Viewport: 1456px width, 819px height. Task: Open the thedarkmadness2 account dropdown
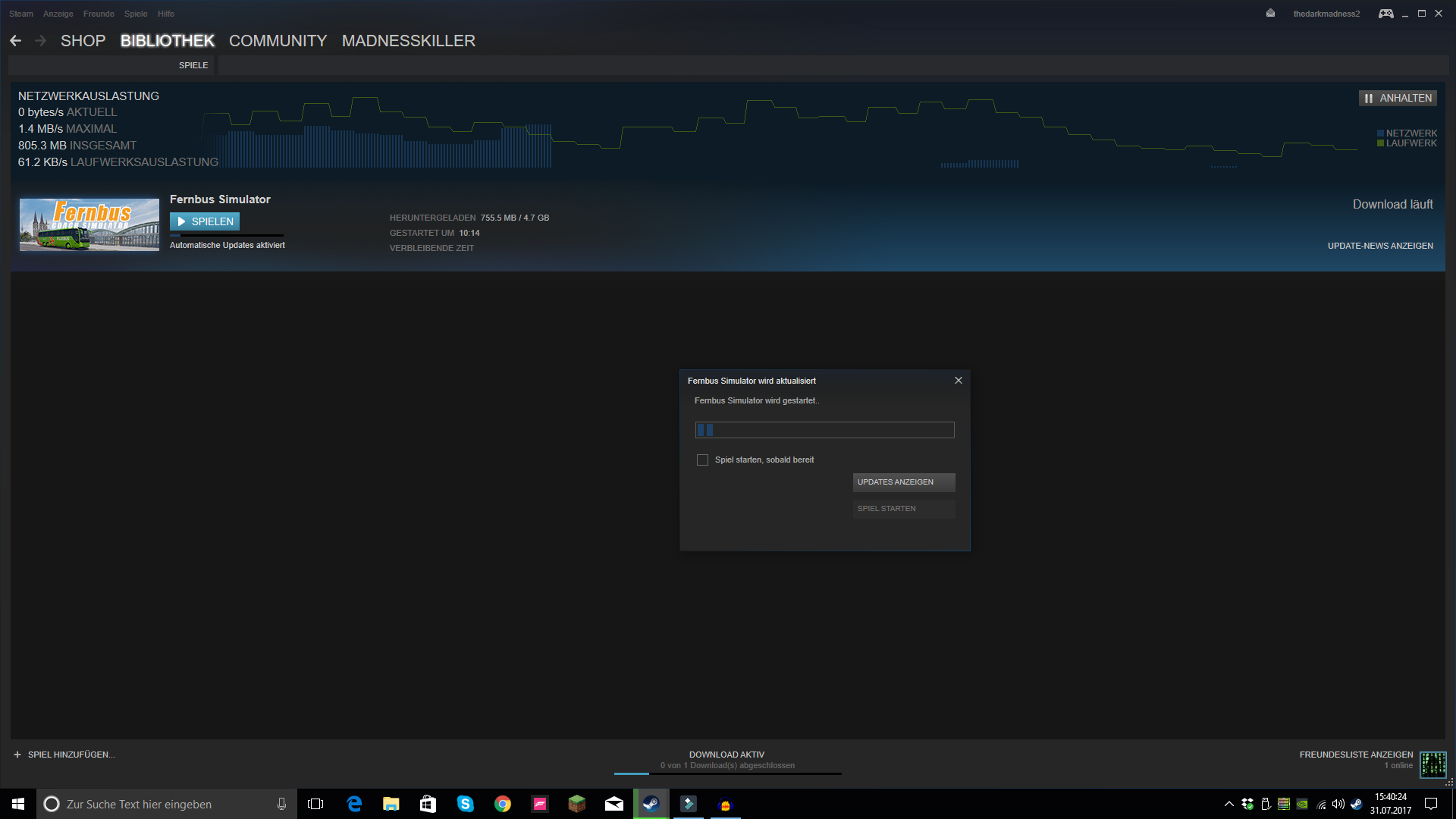(1326, 13)
